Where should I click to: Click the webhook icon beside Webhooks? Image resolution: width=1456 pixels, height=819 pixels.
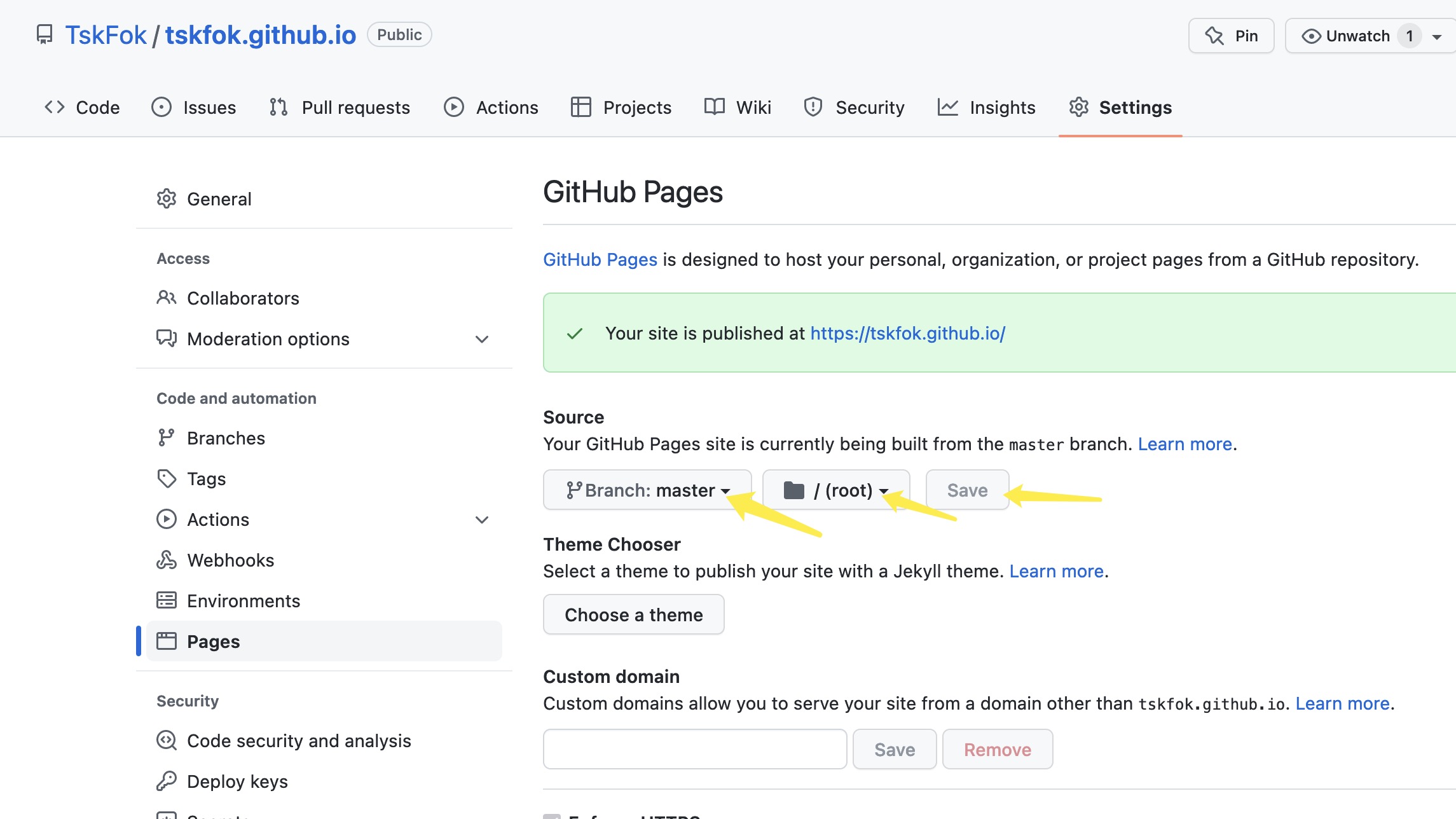tap(167, 560)
